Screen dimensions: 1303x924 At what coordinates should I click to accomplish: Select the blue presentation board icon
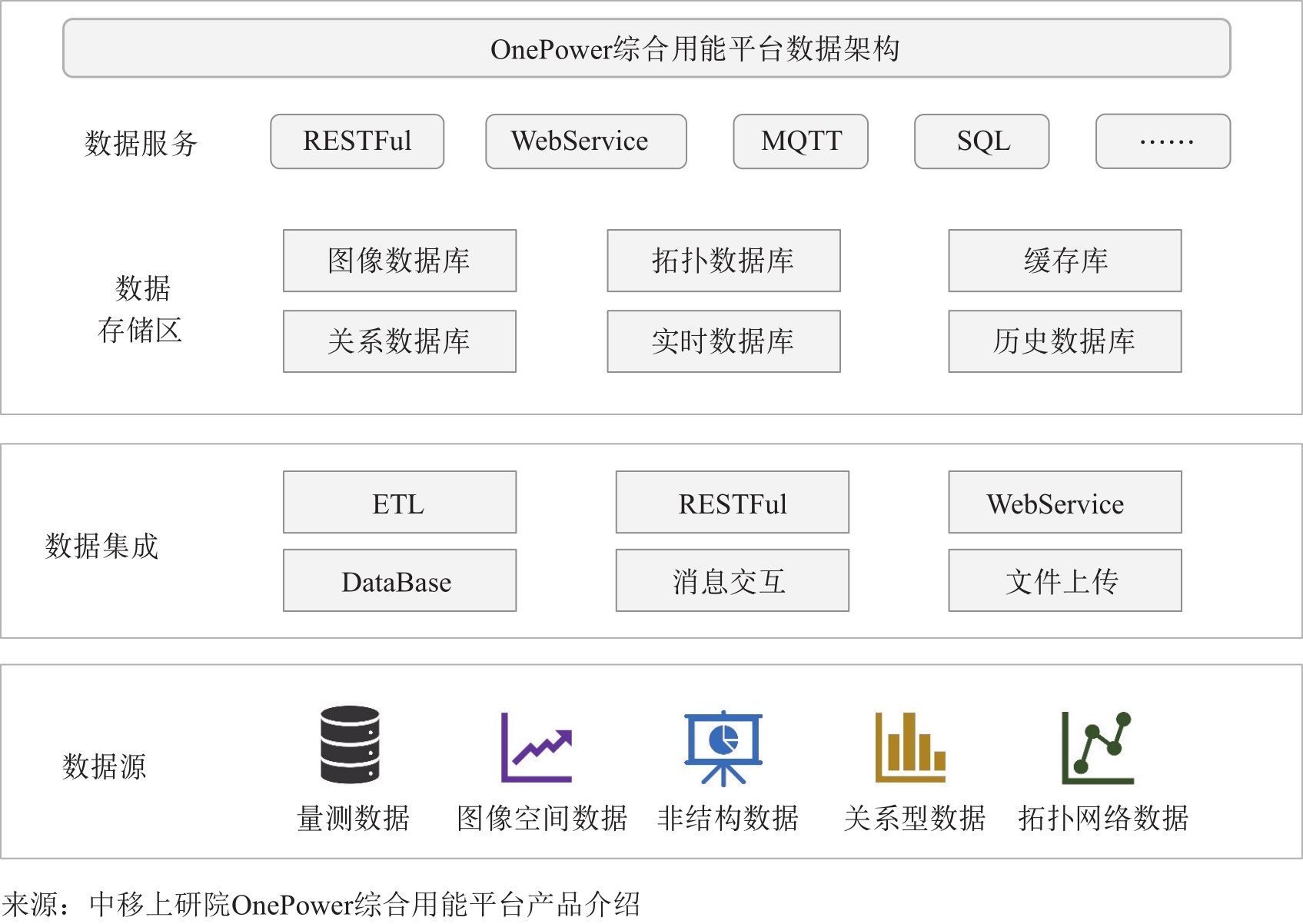723,747
